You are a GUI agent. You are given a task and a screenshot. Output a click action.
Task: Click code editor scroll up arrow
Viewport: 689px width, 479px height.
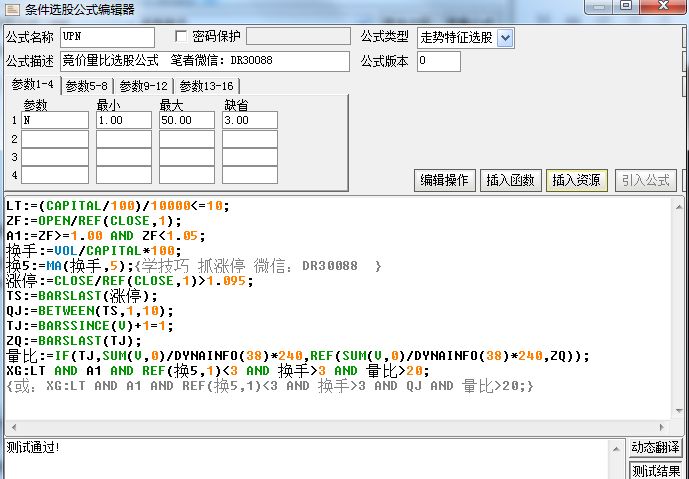coord(679,208)
